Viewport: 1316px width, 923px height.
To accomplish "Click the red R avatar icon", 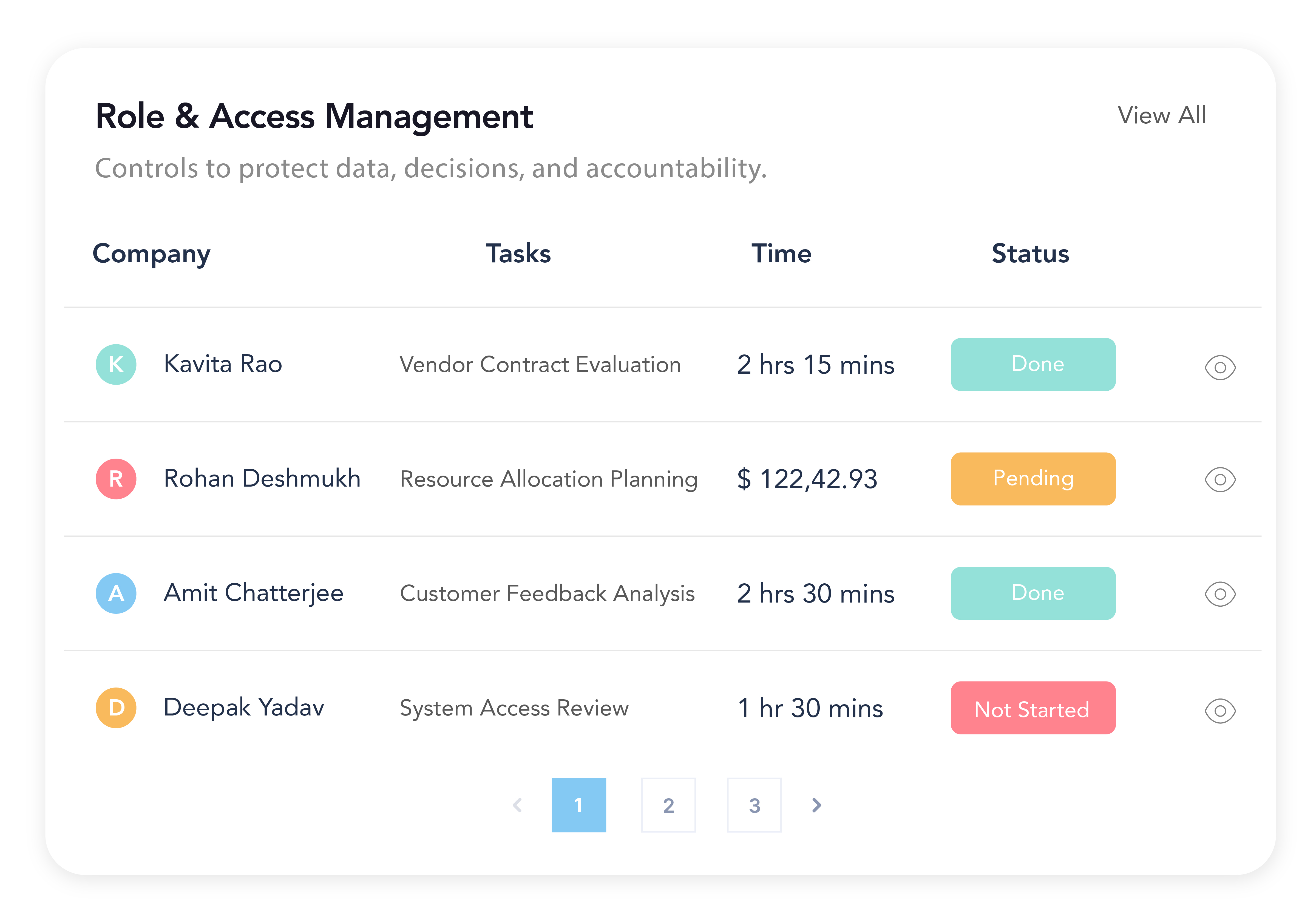I will click(116, 479).
